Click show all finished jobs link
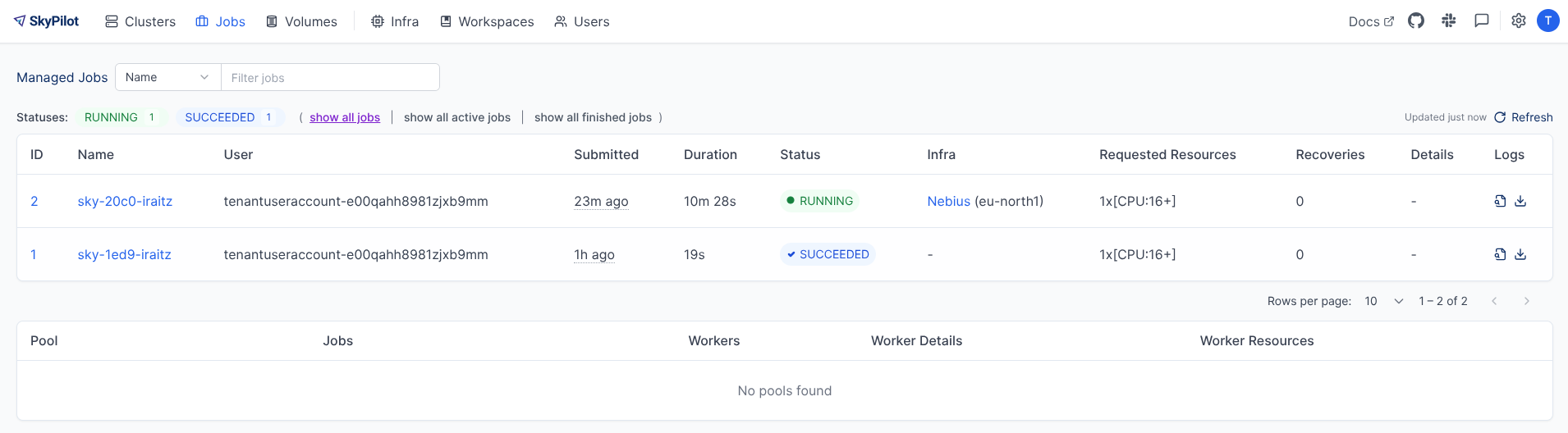 pos(593,117)
